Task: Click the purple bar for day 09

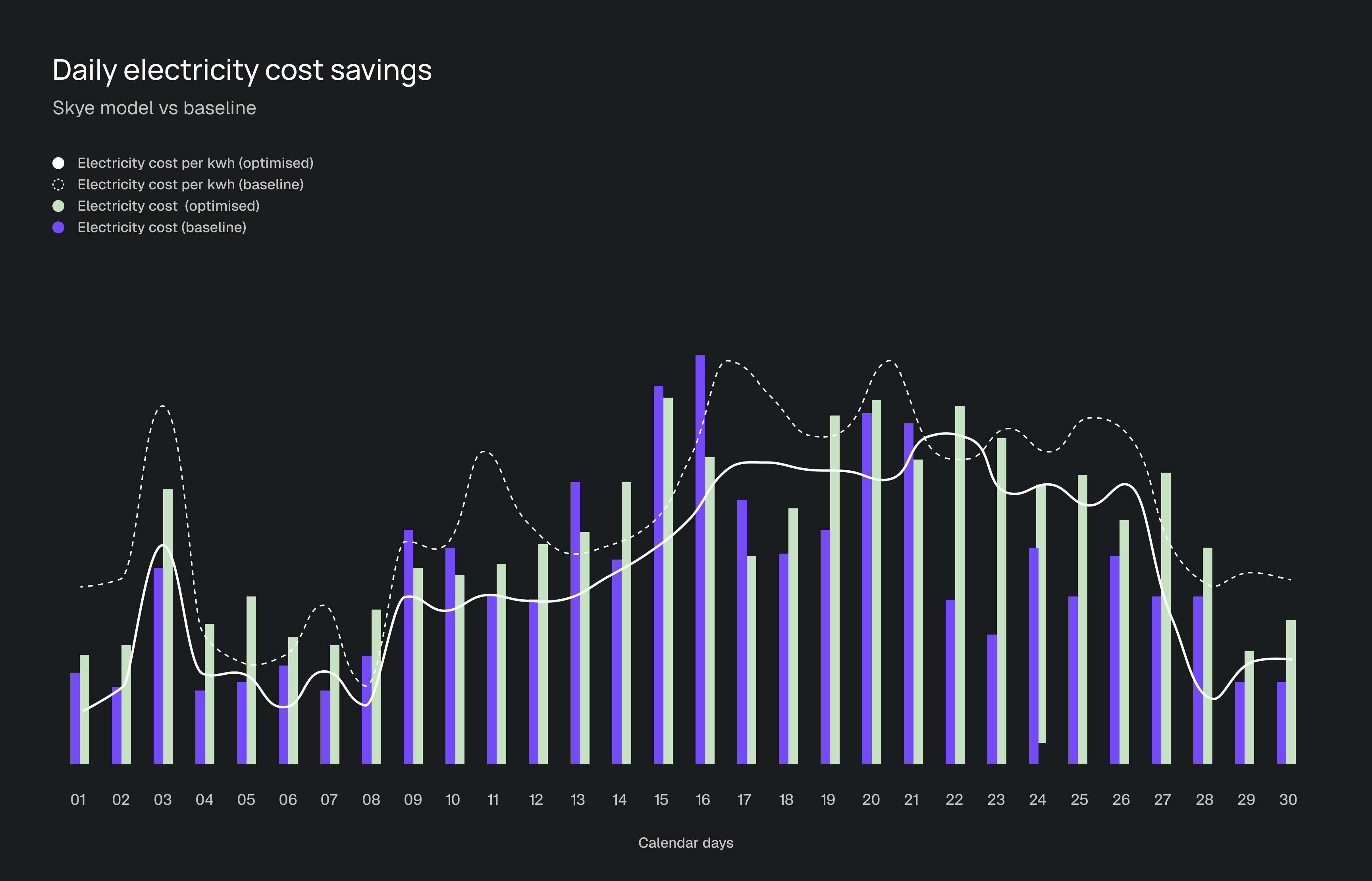Action: (409, 647)
